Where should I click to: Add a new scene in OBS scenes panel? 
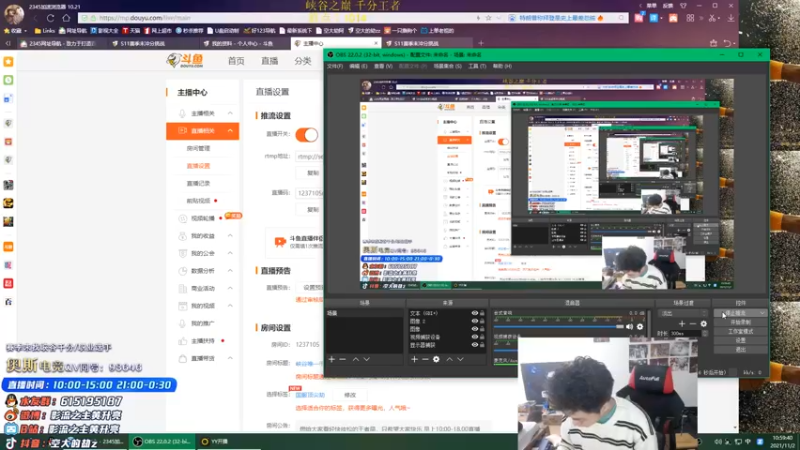(x=332, y=359)
